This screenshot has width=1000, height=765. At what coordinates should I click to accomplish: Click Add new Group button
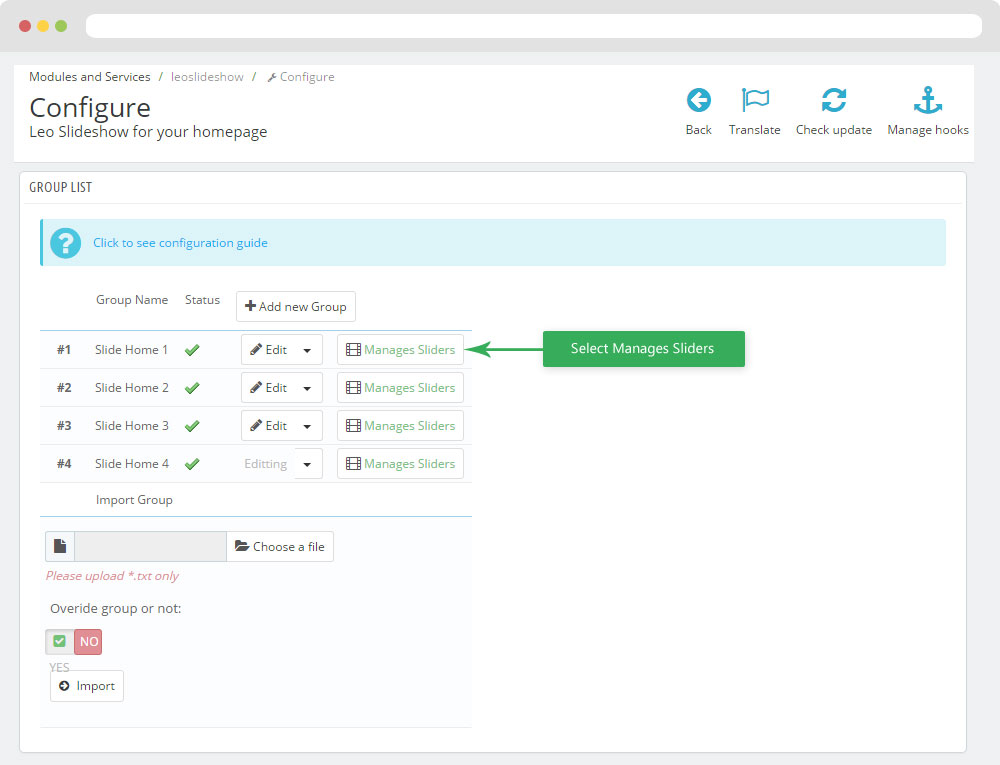[296, 307]
